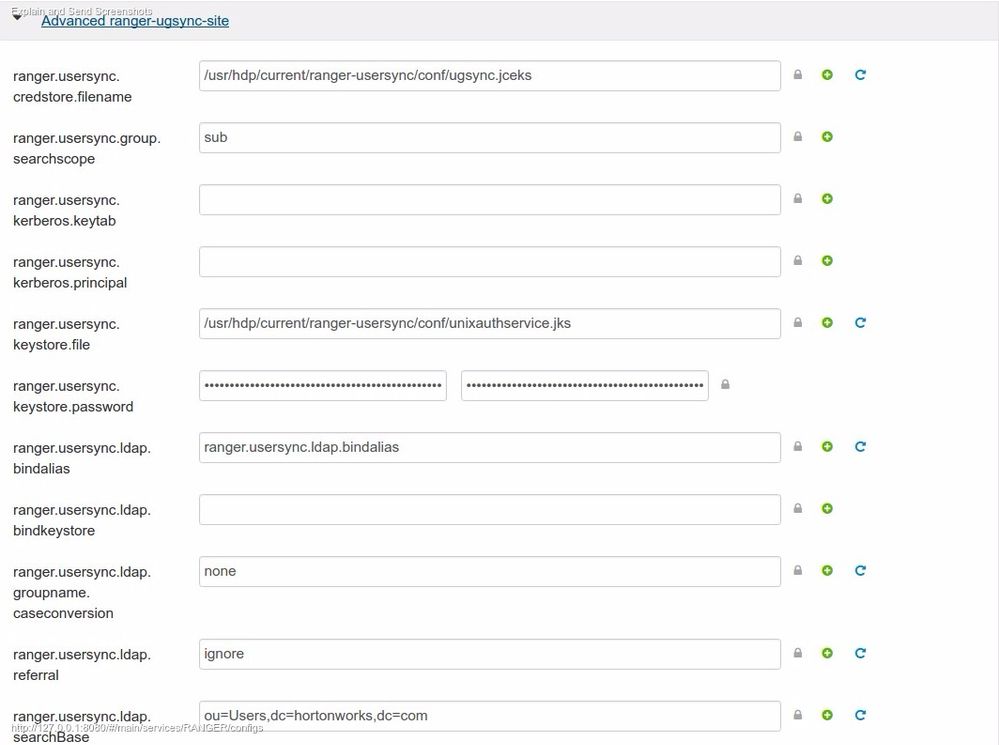
Task: Click lock icon for ldap.referral property
Action: pos(798,653)
